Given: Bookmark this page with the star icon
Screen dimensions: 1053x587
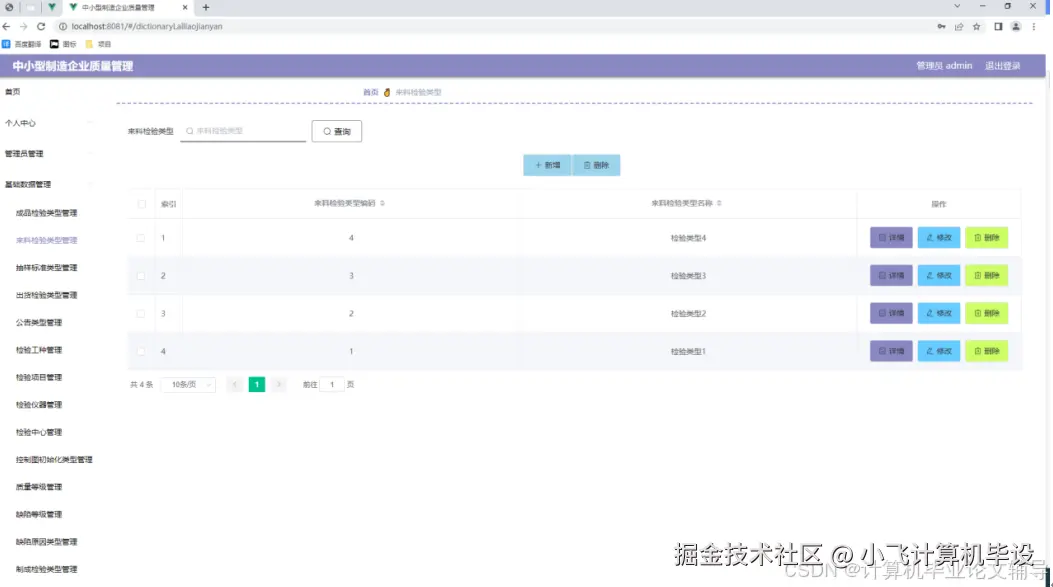Looking at the screenshot, I should tap(976, 26).
